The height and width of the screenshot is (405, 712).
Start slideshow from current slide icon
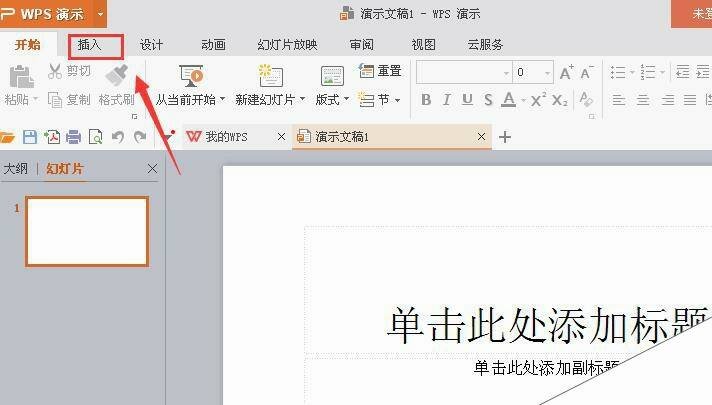[x=191, y=76]
